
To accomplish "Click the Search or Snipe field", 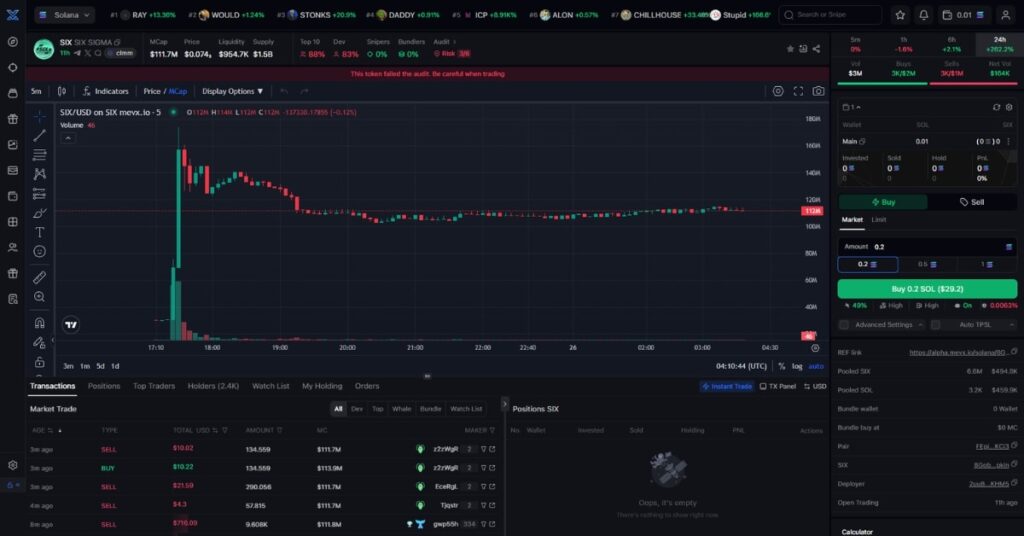I will pos(830,14).
